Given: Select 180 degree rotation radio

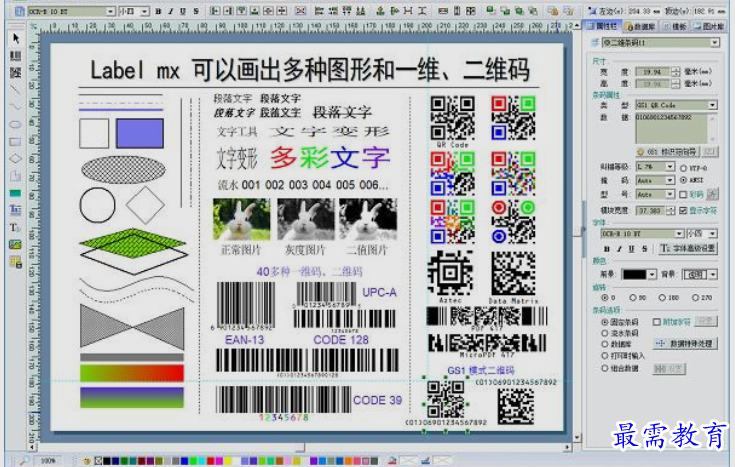Looking at the screenshot, I should (662, 297).
